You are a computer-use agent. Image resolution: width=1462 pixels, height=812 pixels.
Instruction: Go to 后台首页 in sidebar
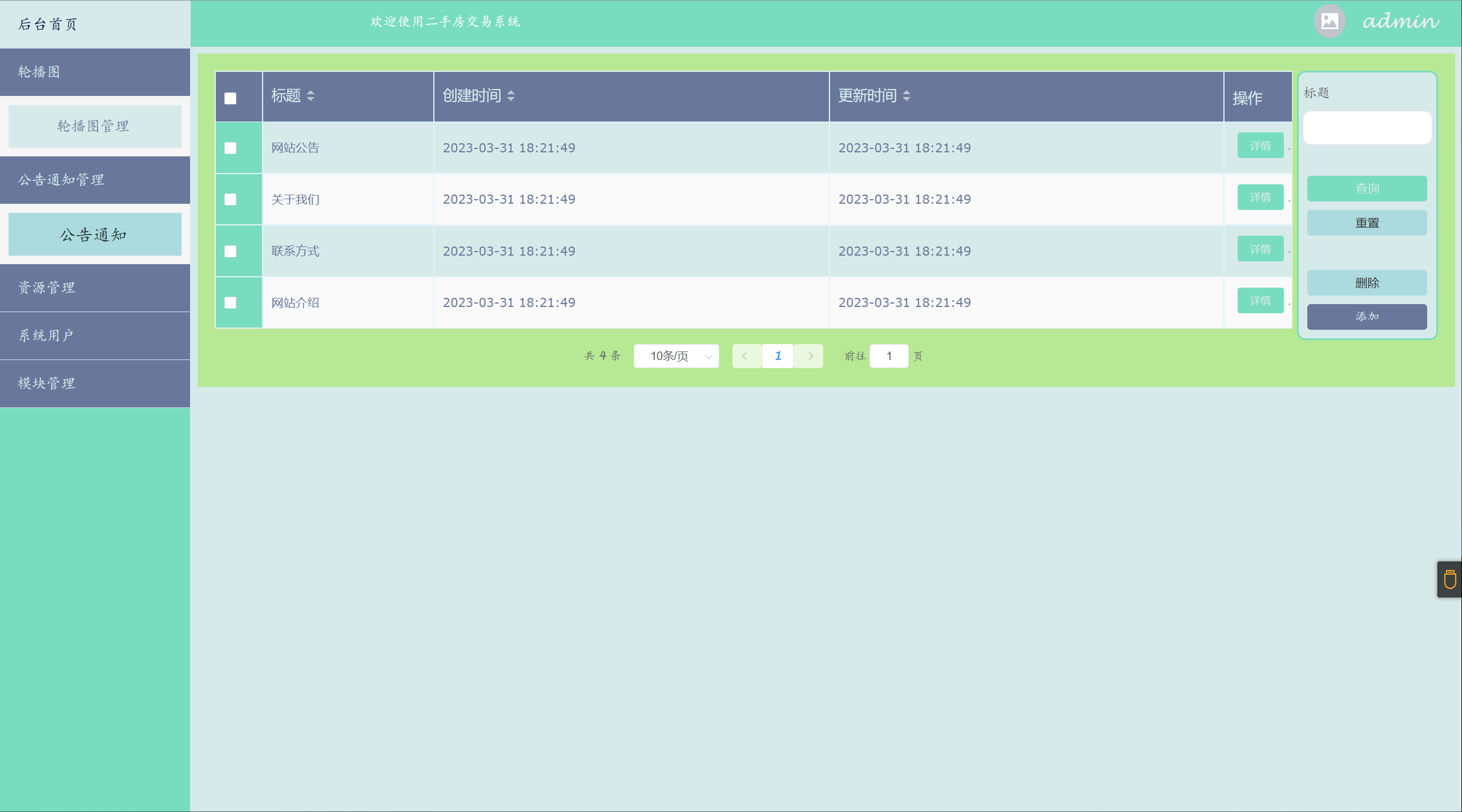pyautogui.click(x=48, y=24)
